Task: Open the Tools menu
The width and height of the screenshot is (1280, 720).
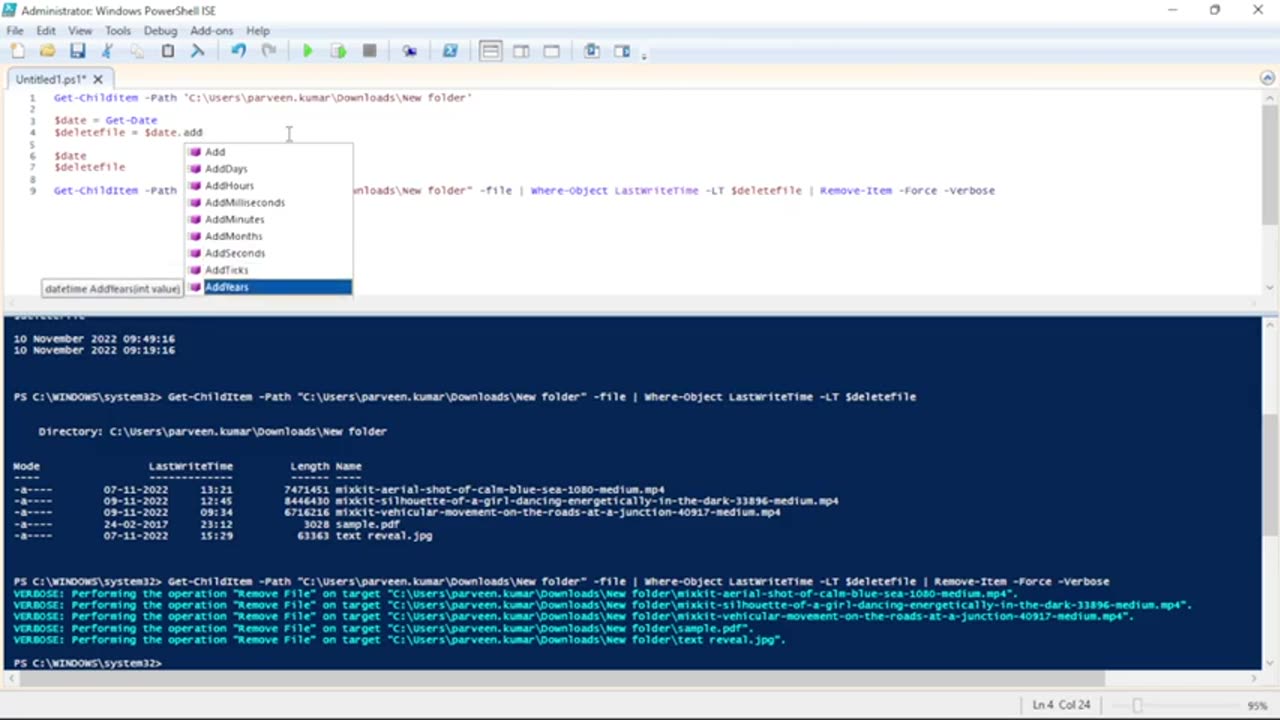Action: 118,31
